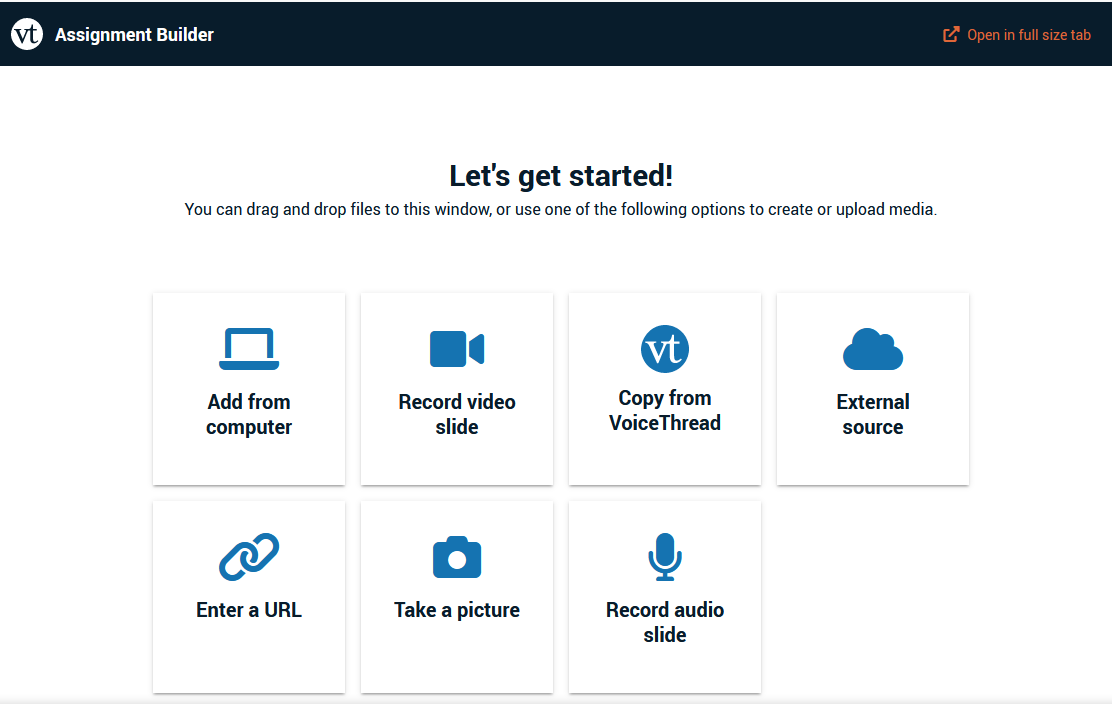Pick the Copy from VoiceThread vt icon
The height and width of the screenshot is (704, 1112).
click(x=665, y=349)
